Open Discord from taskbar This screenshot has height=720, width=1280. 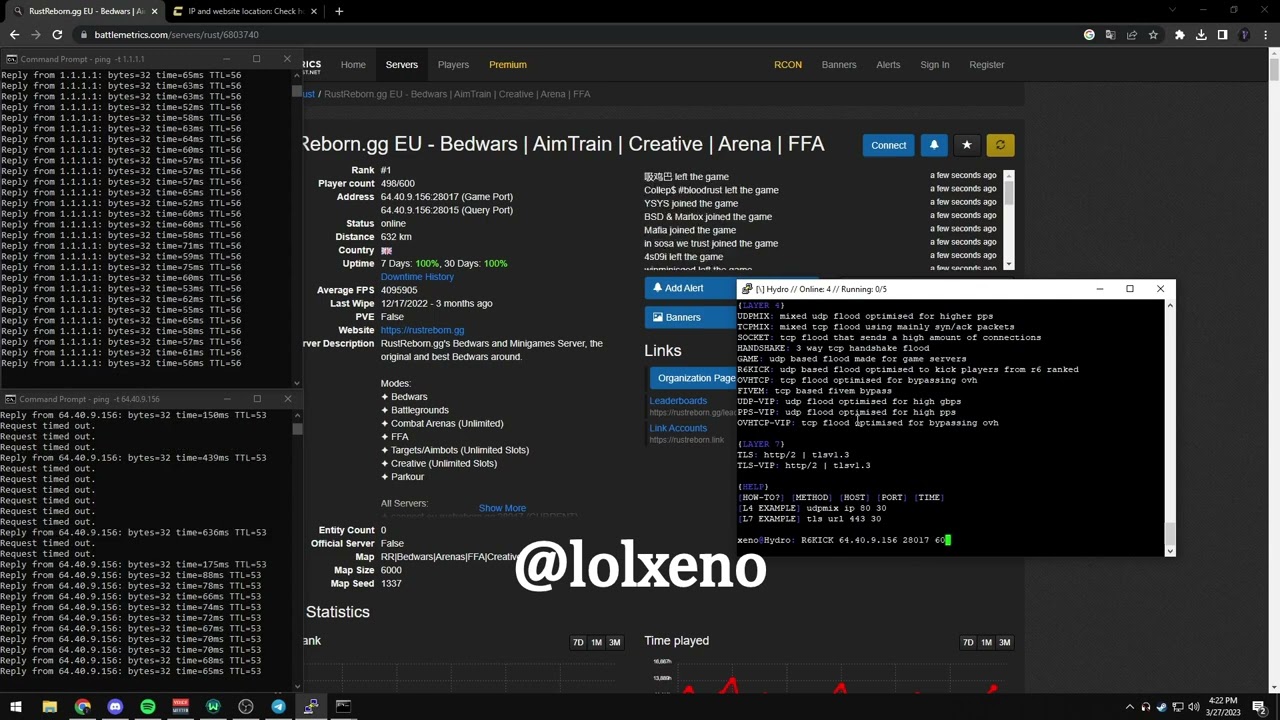coord(115,707)
